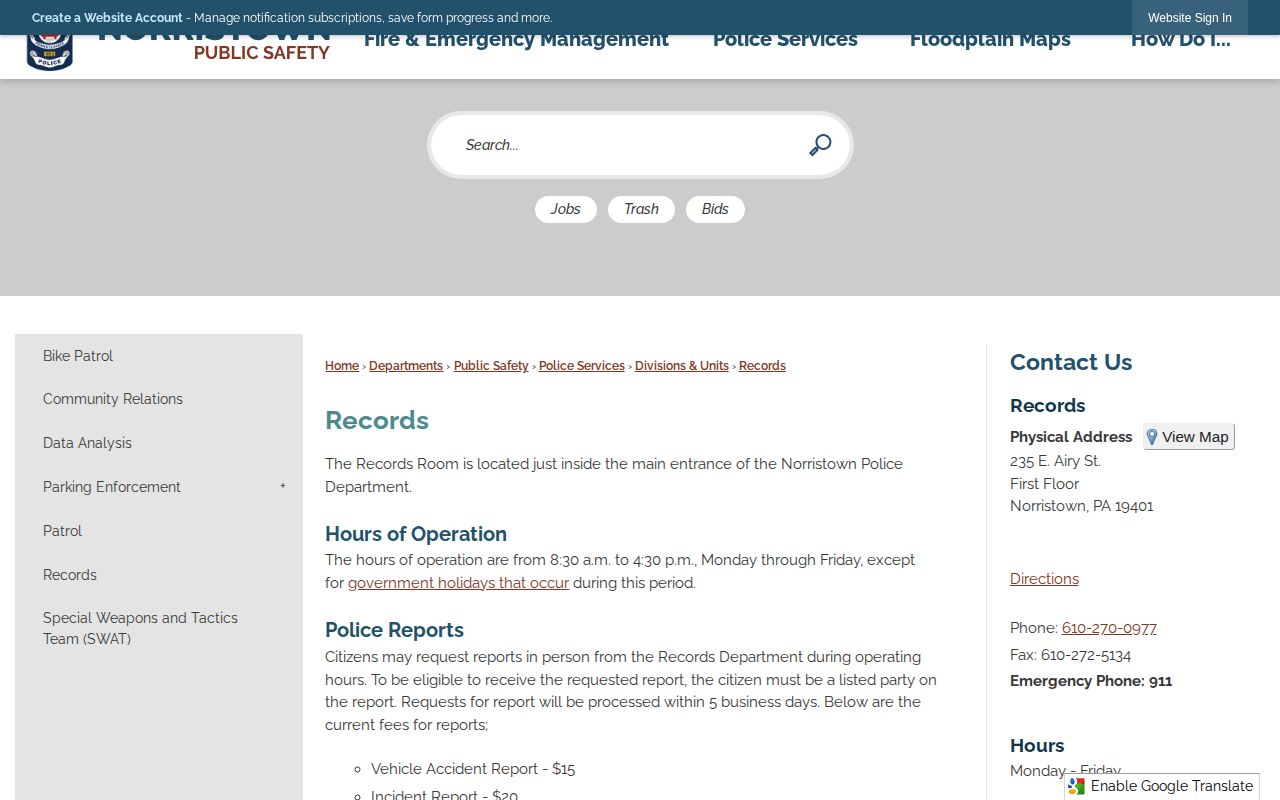Open the Floodplain Maps menu
The image size is (1280, 800).
pyautogui.click(x=990, y=41)
